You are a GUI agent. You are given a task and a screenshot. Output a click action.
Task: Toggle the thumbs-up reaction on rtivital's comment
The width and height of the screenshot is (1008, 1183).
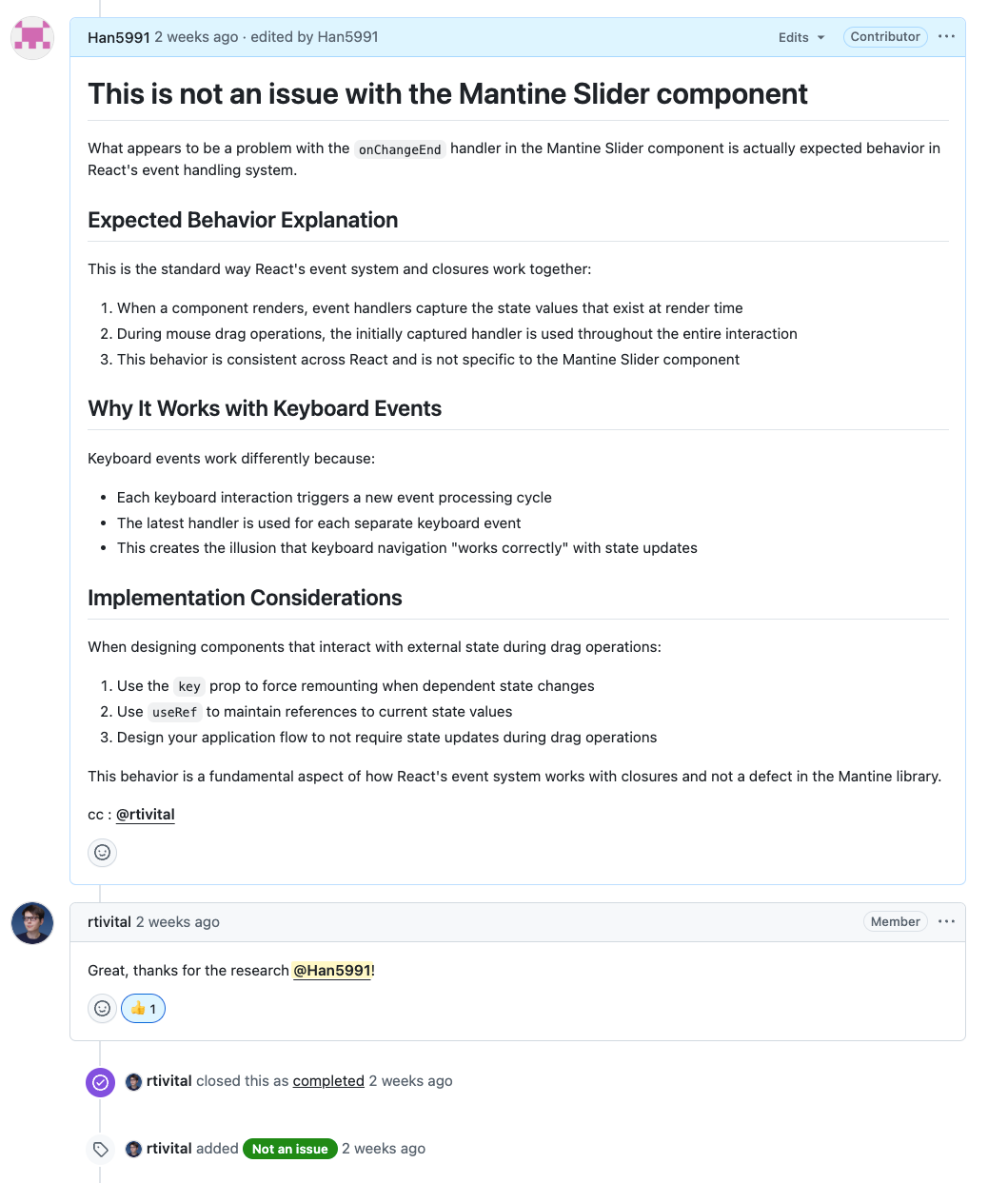[x=143, y=1008]
